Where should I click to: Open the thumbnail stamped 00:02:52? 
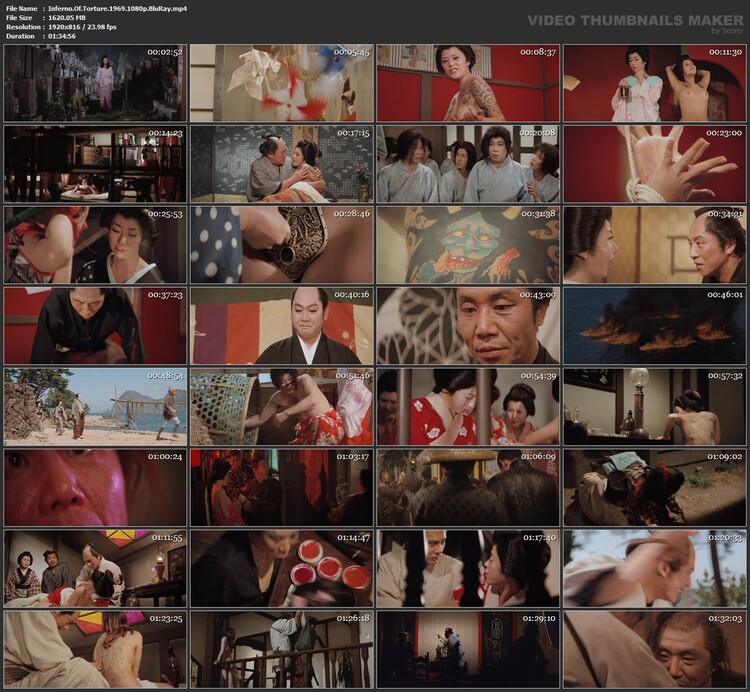tap(95, 83)
